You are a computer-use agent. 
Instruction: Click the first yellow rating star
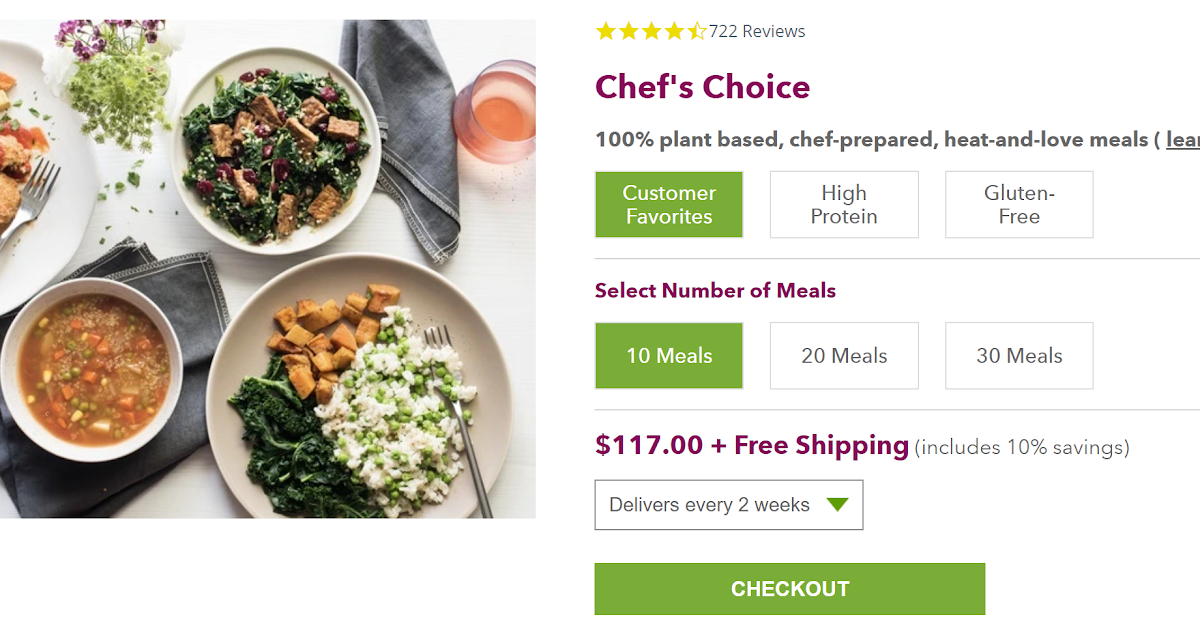[x=605, y=31]
